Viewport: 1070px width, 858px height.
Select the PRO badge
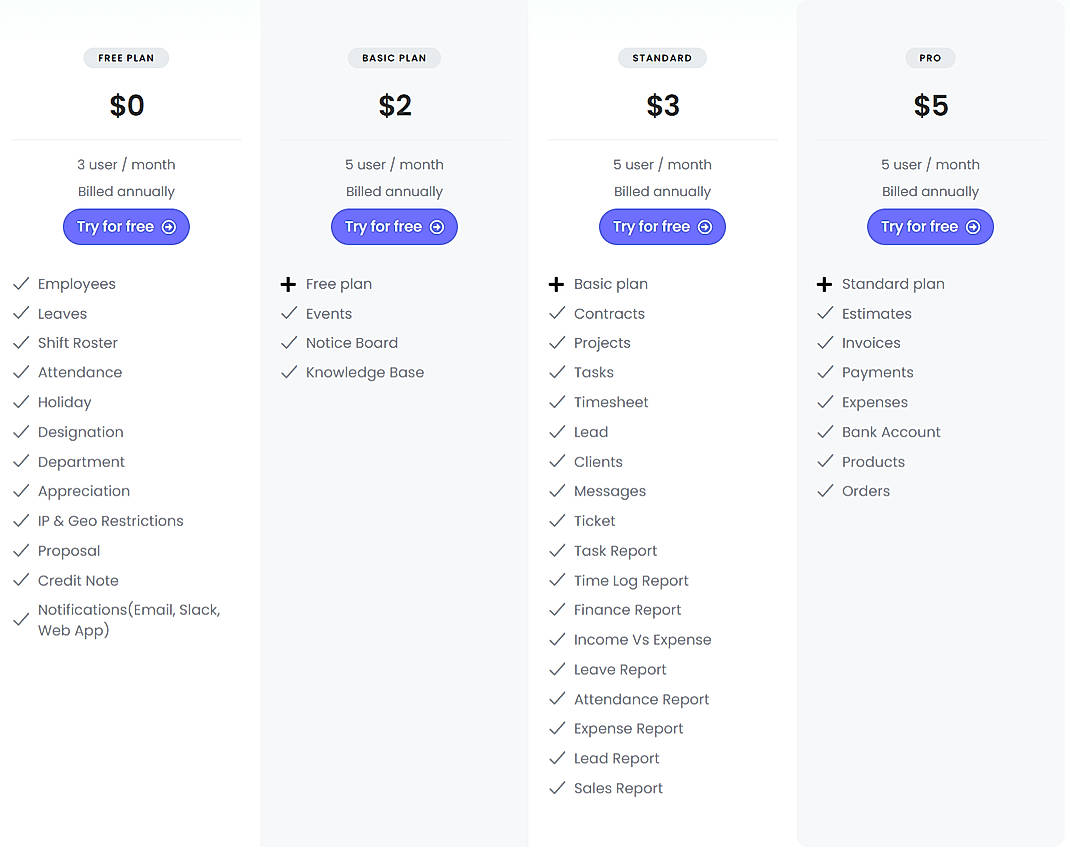point(930,58)
